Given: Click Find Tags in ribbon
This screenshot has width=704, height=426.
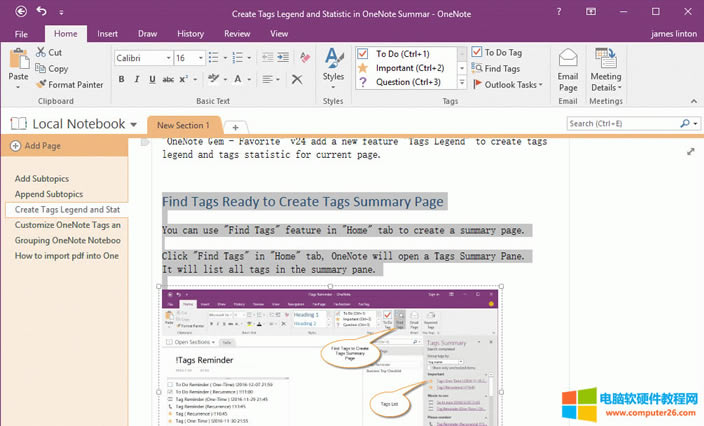Looking at the screenshot, I should pos(497,69).
